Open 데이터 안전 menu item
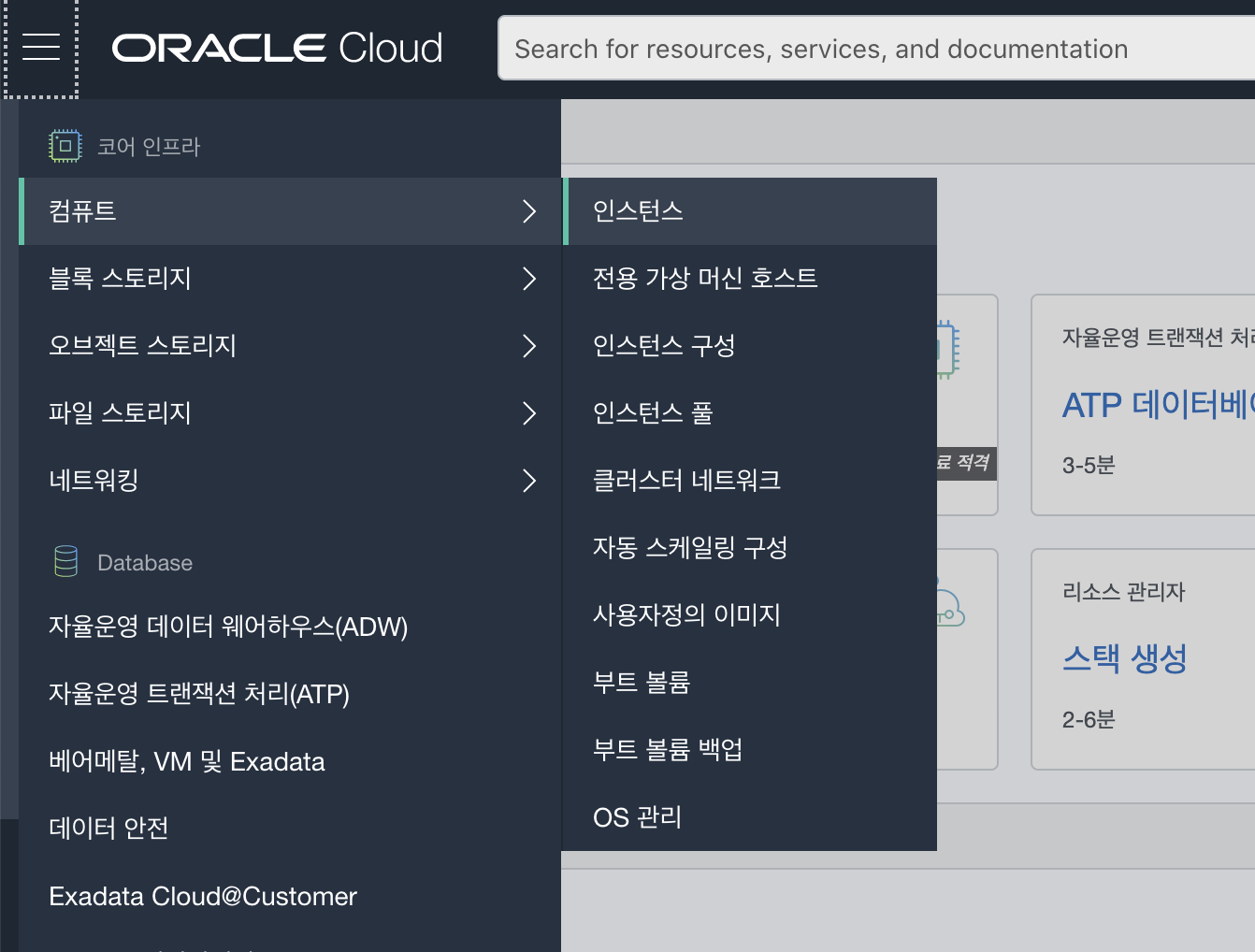Image resolution: width=1255 pixels, height=952 pixels. click(x=290, y=829)
